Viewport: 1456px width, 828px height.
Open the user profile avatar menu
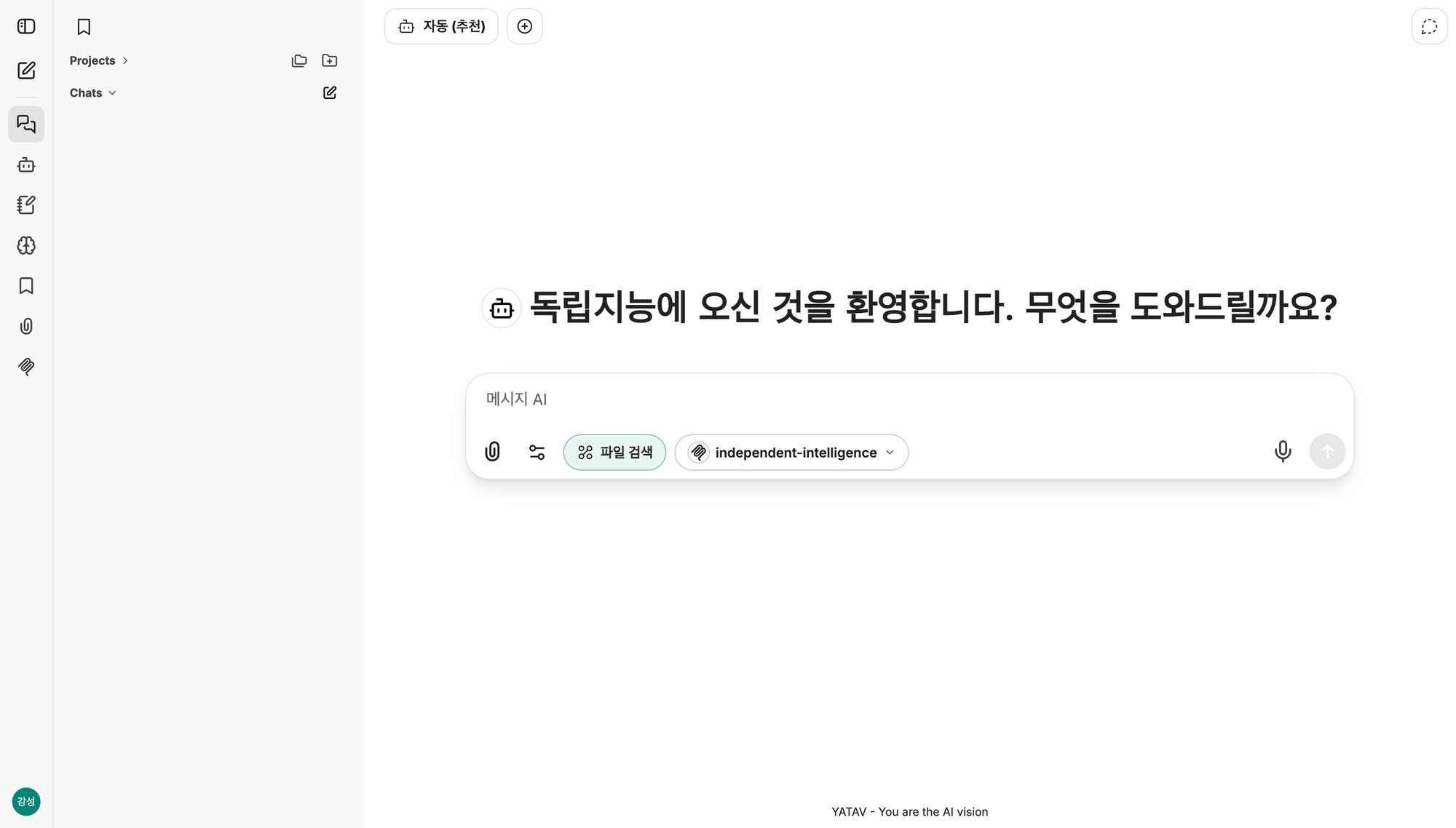pyautogui.click(x=26, y=802)
